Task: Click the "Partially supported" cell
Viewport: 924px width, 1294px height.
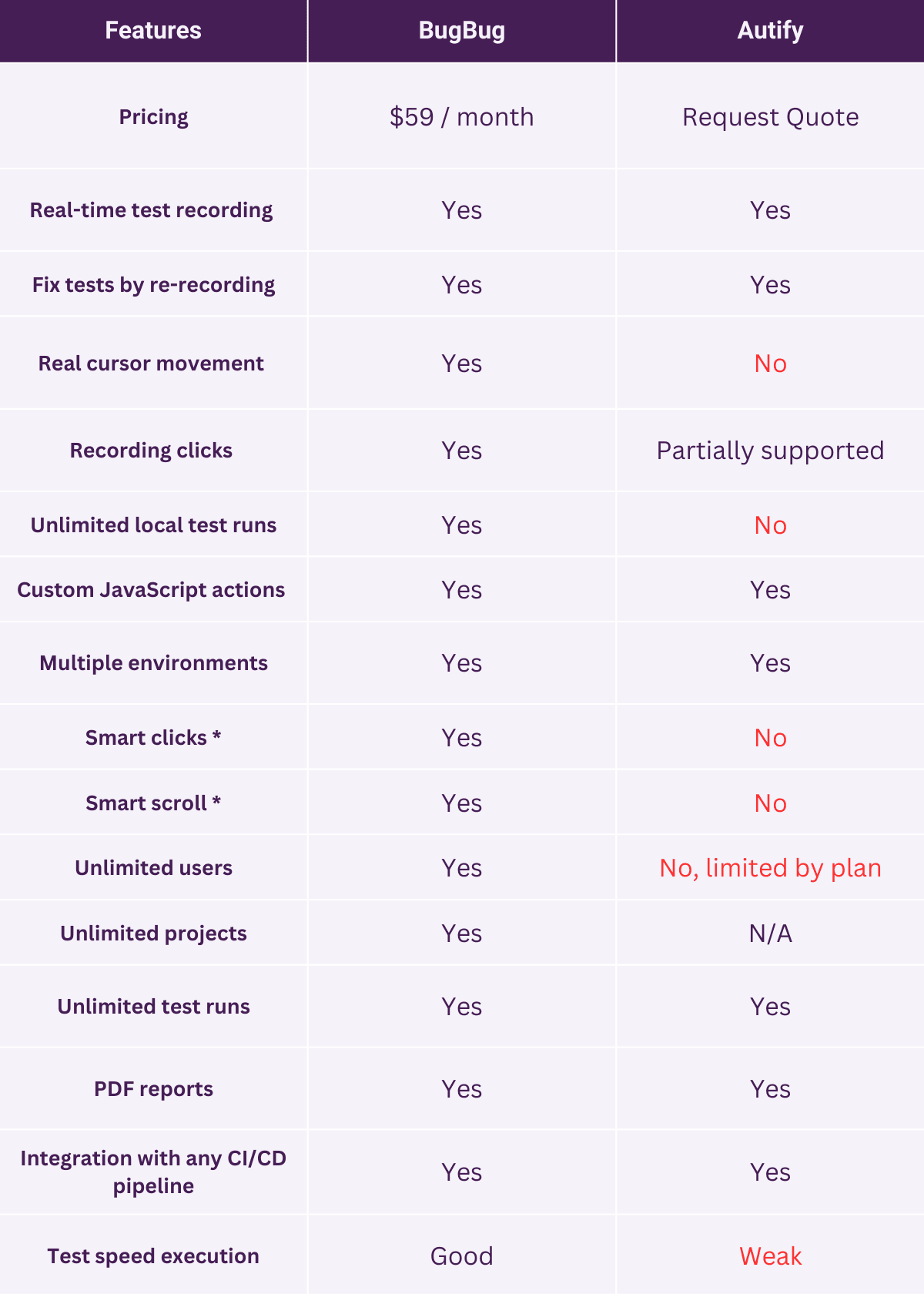Action: coord(770,451)
